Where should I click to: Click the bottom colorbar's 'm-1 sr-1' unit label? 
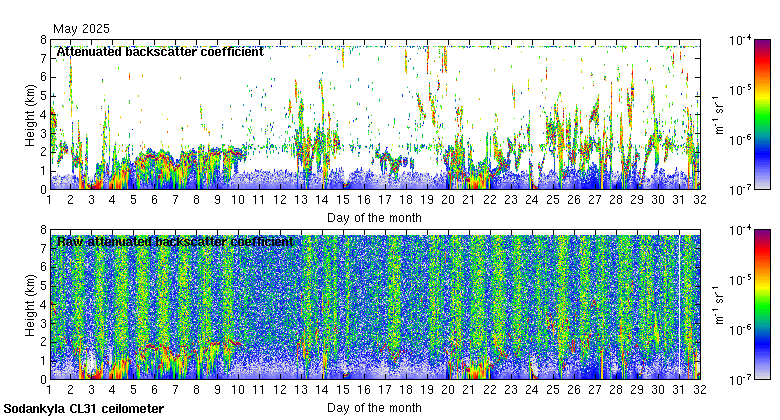(718, 305)
